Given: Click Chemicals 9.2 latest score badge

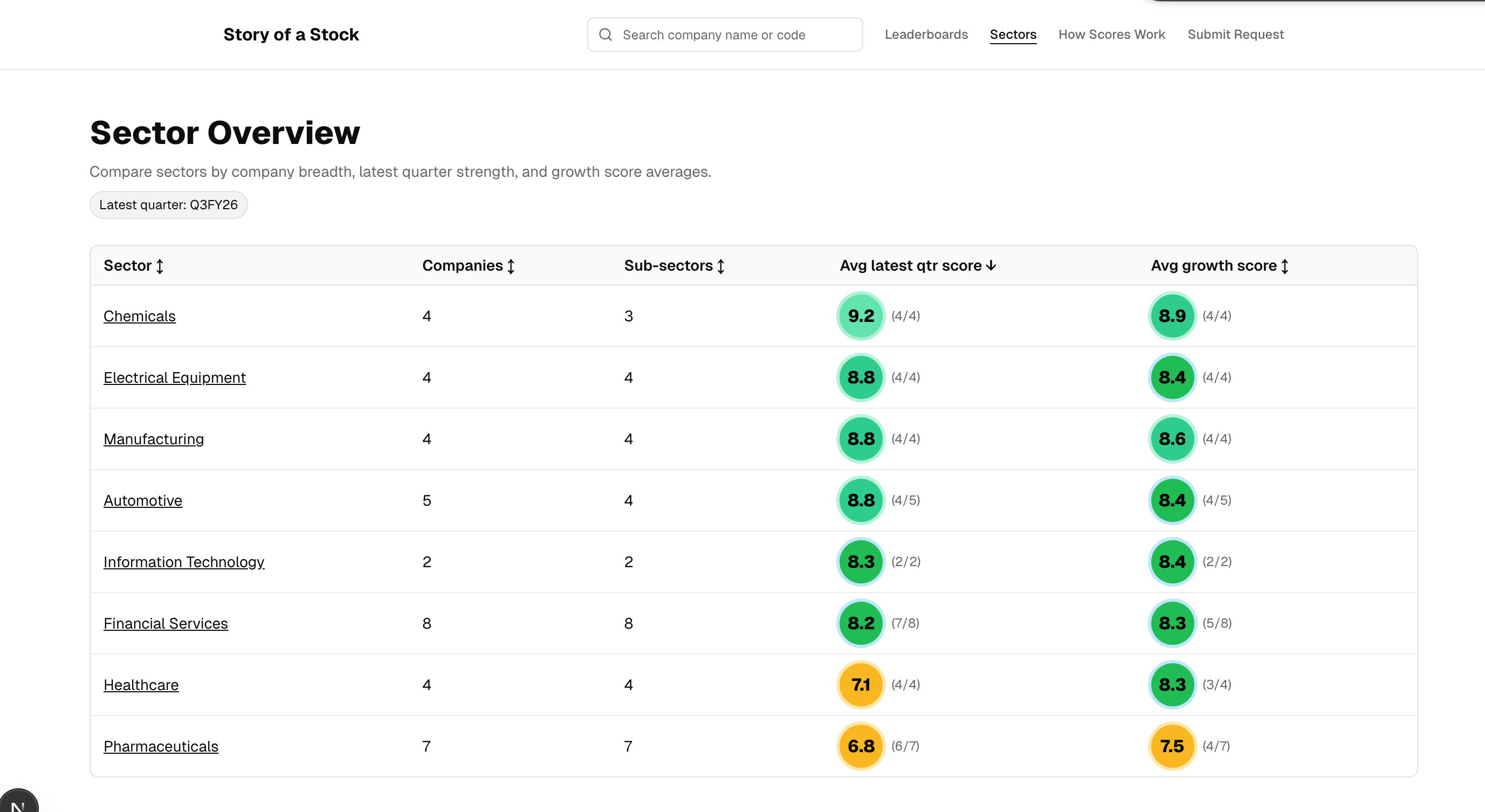Looking at the screenshot, I should [861, 316].
